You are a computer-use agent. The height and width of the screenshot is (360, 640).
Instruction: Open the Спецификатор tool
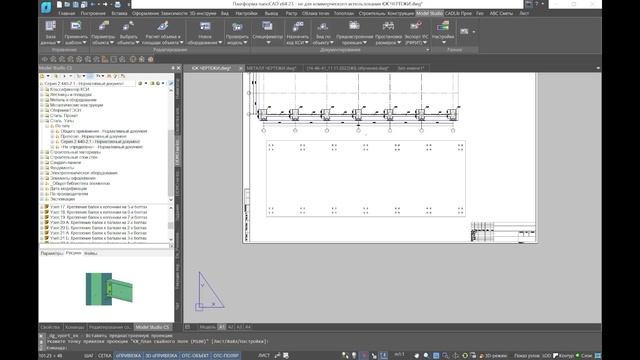(268, 32)
